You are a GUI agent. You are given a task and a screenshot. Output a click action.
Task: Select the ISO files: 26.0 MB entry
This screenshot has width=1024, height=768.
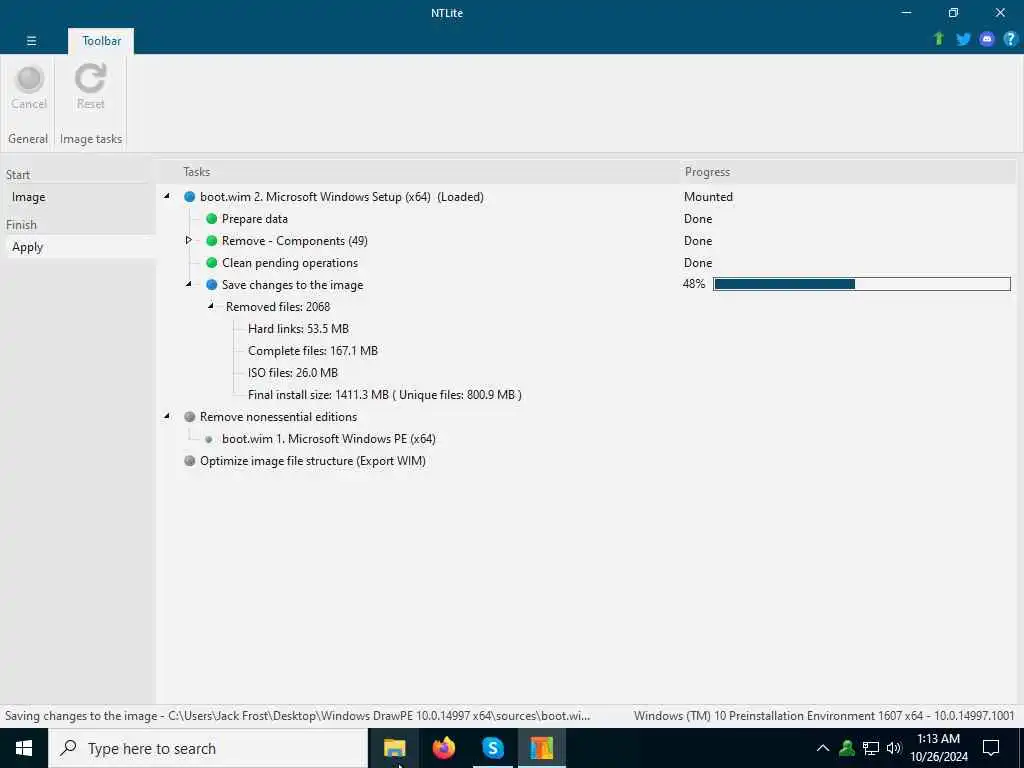coord(293,373)
